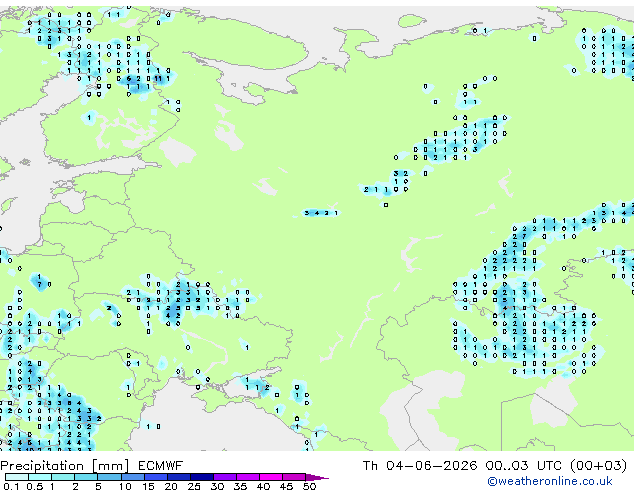Pick the 40–45 mm magenta legend swatch
The width and height of the screenshot is (634, 490).
coord(271,477)
